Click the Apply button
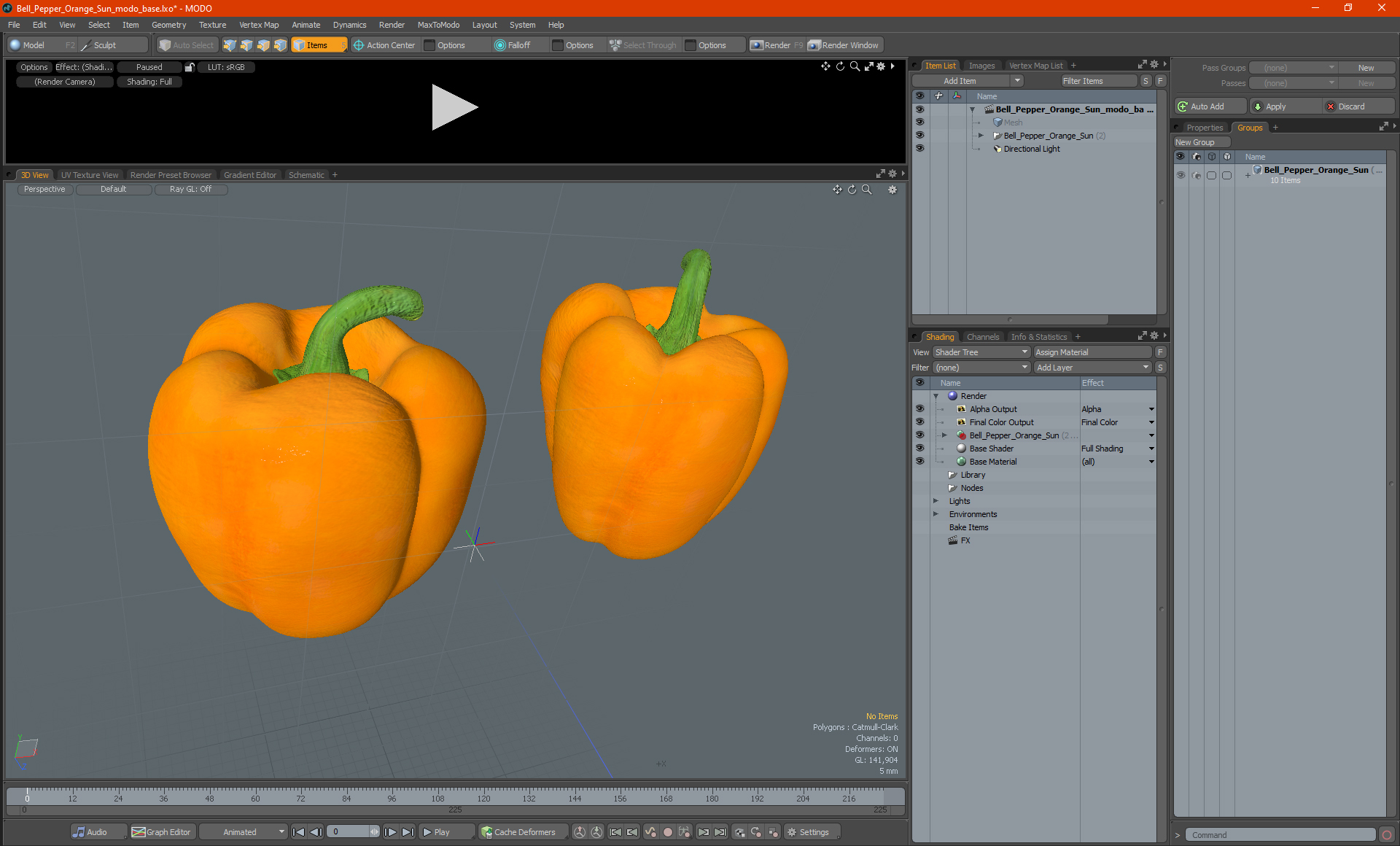The image size is (1400, 846). (1284, 106)
